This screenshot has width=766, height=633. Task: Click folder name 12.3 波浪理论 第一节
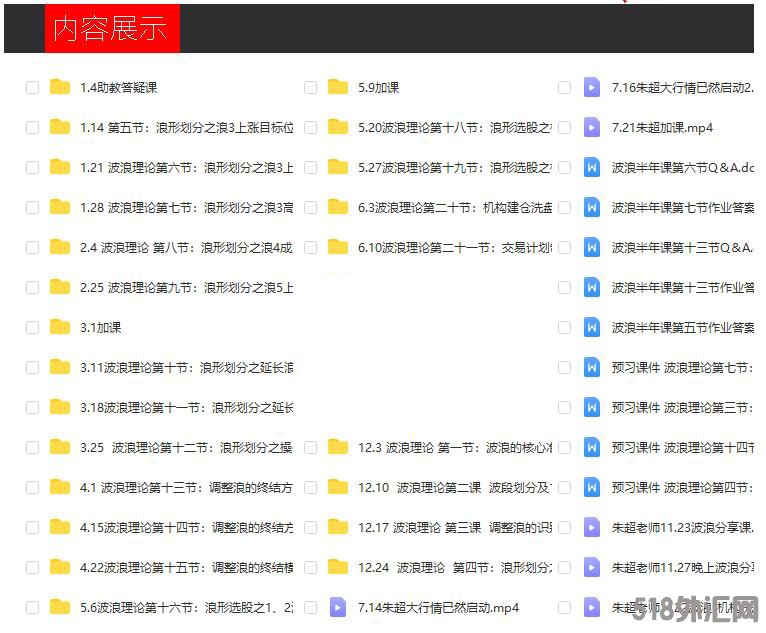455,447
